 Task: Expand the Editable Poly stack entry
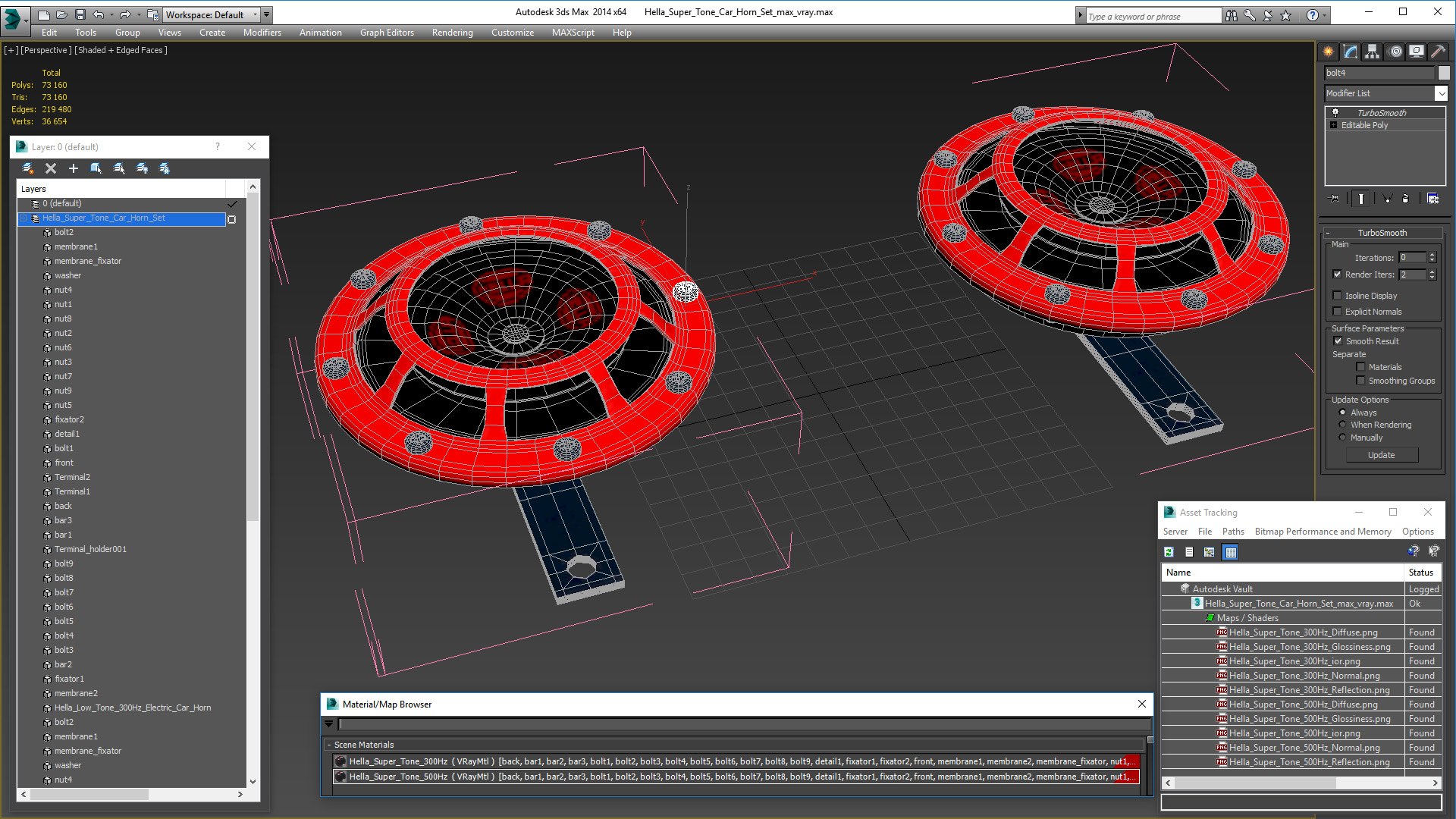point(1333,125)
